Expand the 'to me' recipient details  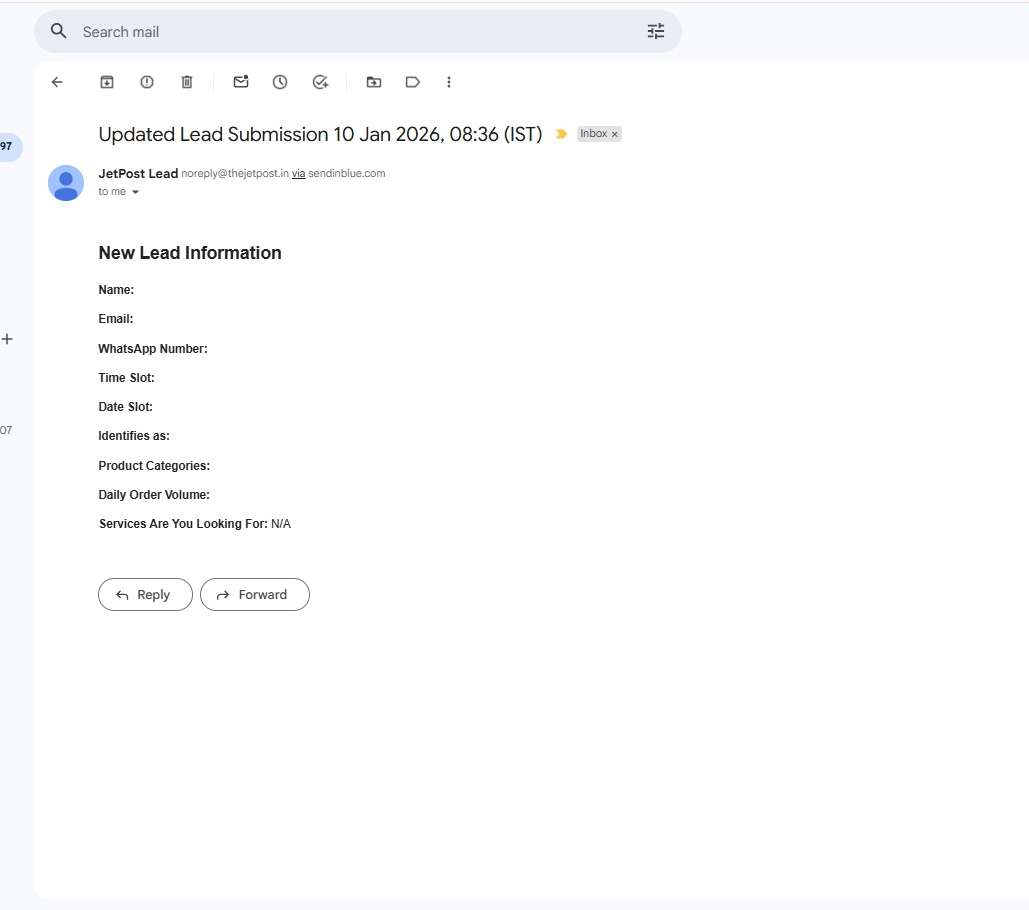click(135, 192)
